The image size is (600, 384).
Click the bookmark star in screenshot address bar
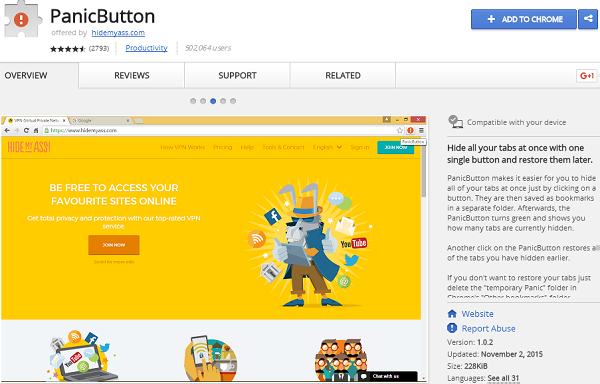[x=400, y=130]
